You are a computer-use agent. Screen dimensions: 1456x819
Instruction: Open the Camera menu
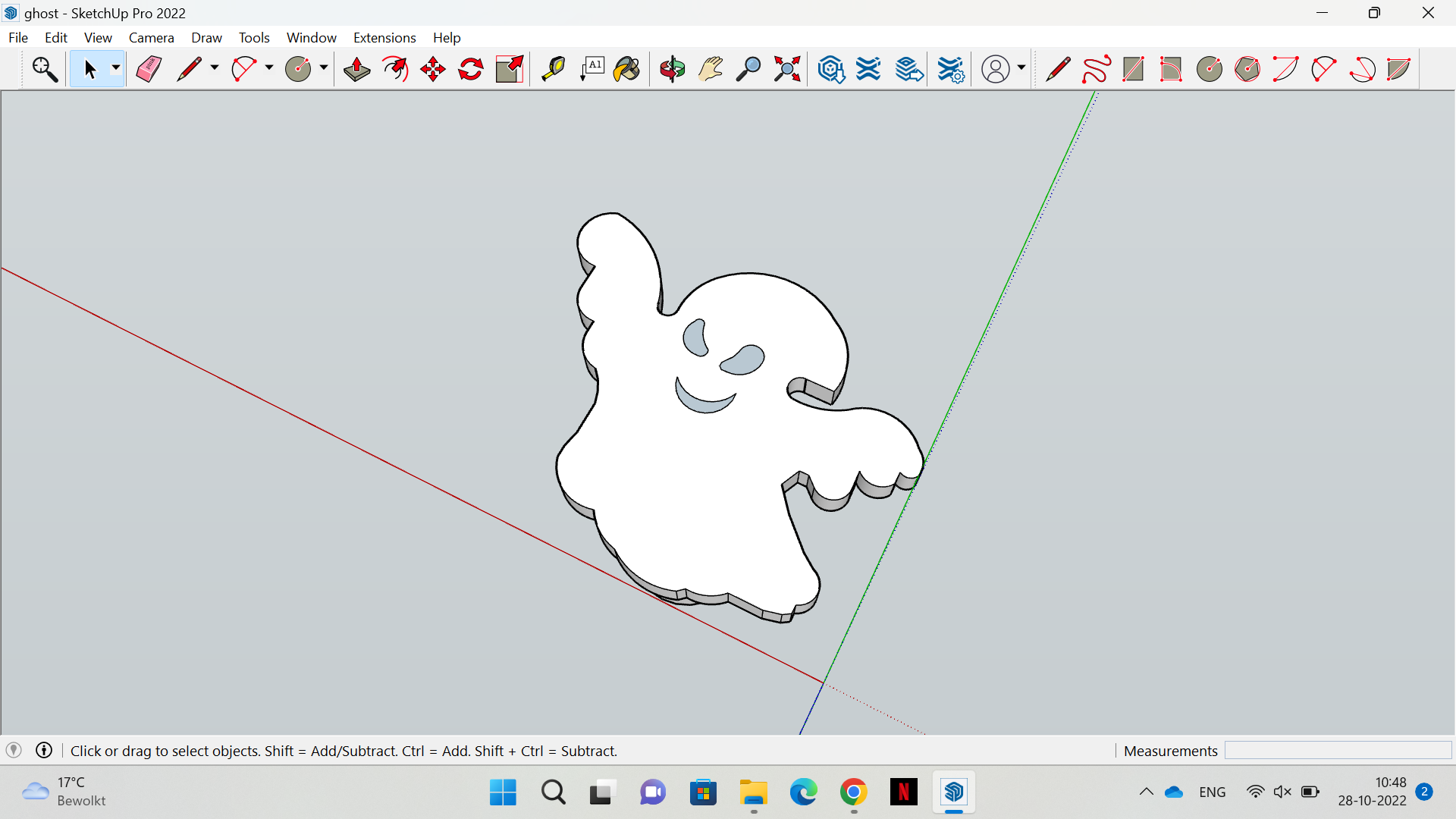(x=151, y=37)
